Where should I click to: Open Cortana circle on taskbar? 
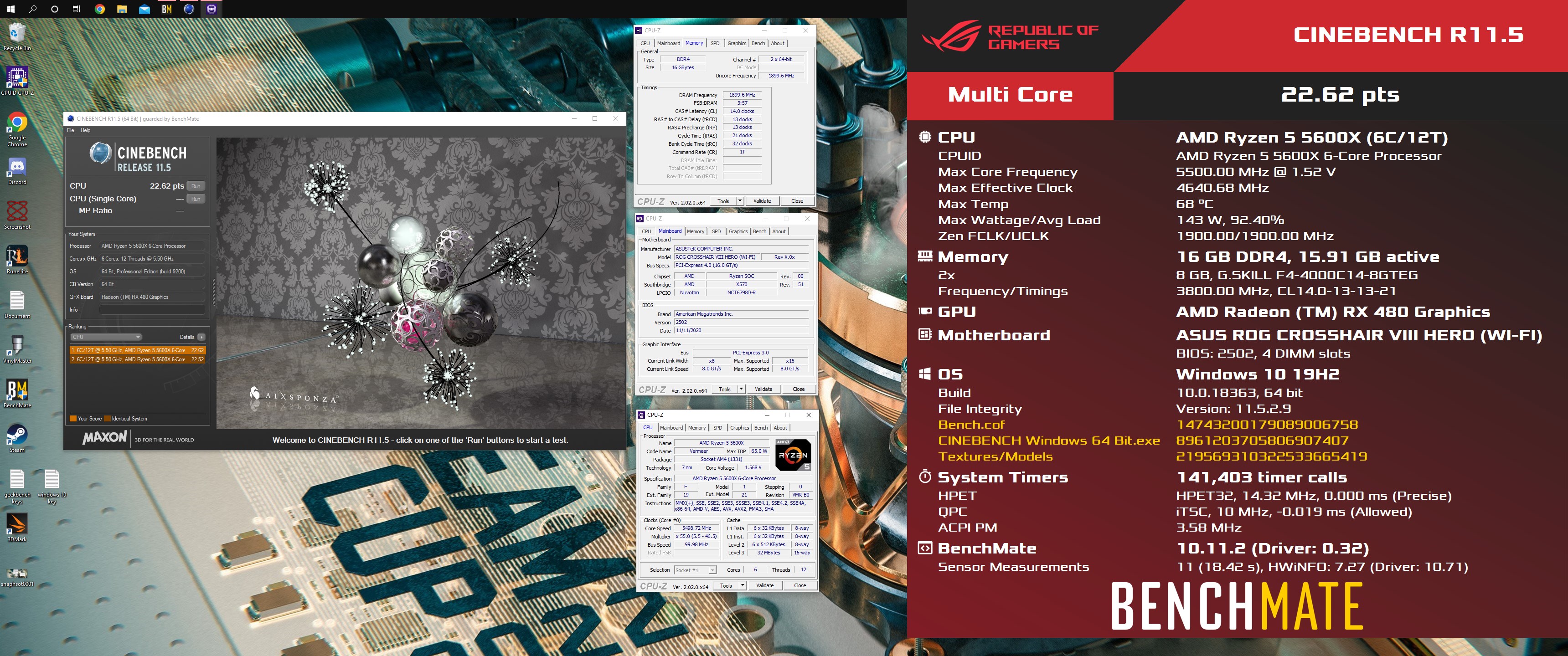(x=55, y=9)
